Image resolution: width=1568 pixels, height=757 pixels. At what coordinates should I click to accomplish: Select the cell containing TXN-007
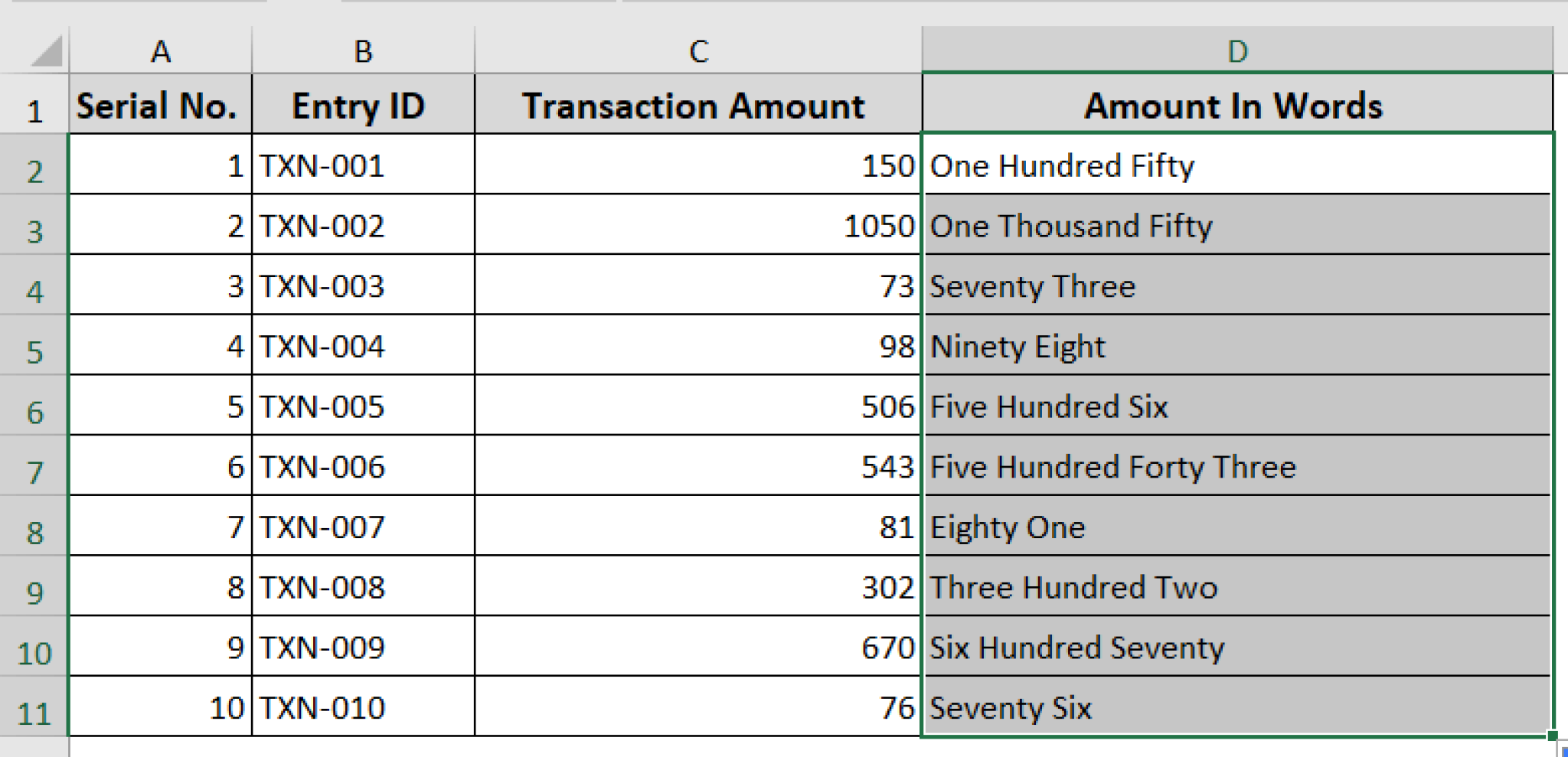tap(362, 527)
